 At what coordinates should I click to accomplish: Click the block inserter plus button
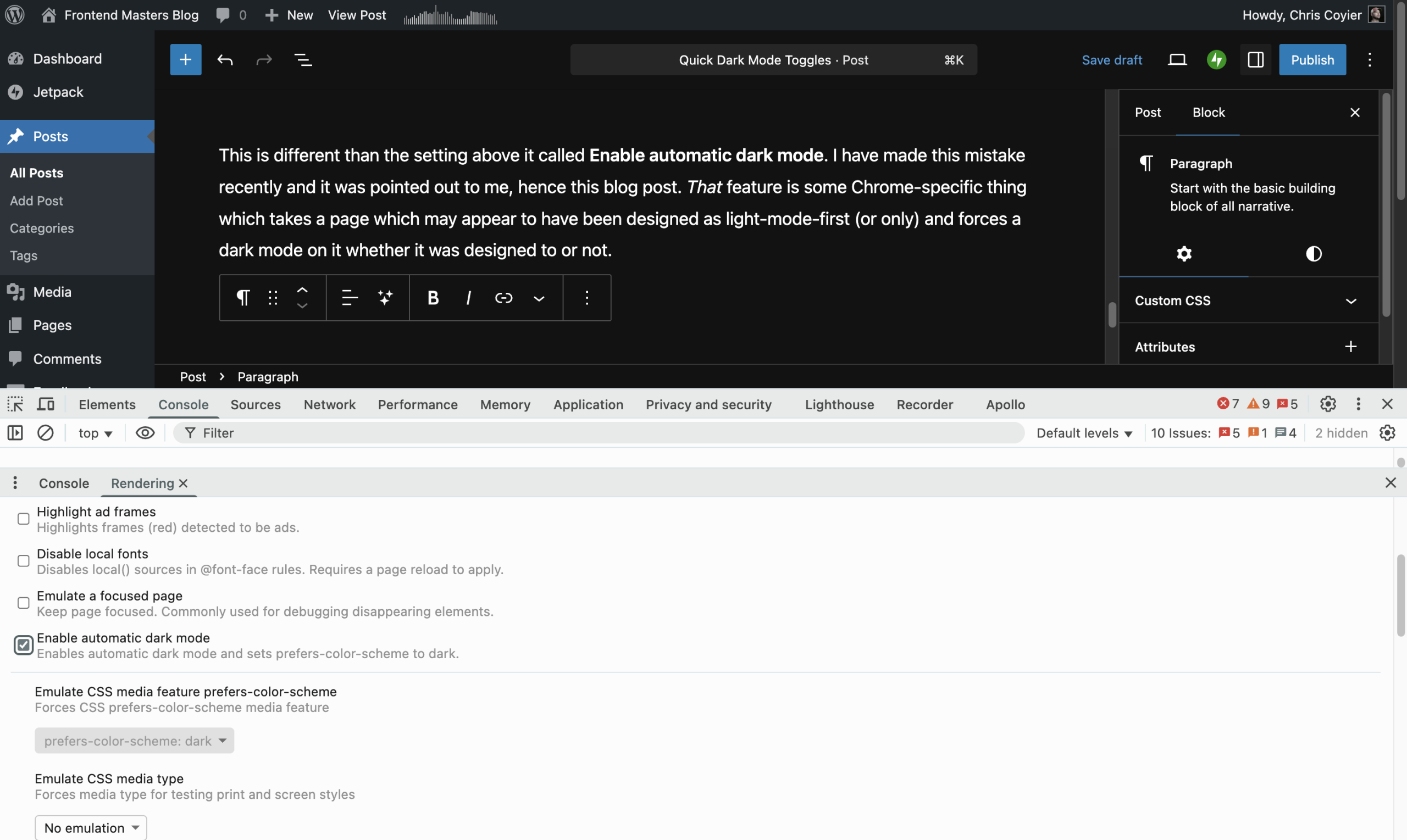(185, 59)
